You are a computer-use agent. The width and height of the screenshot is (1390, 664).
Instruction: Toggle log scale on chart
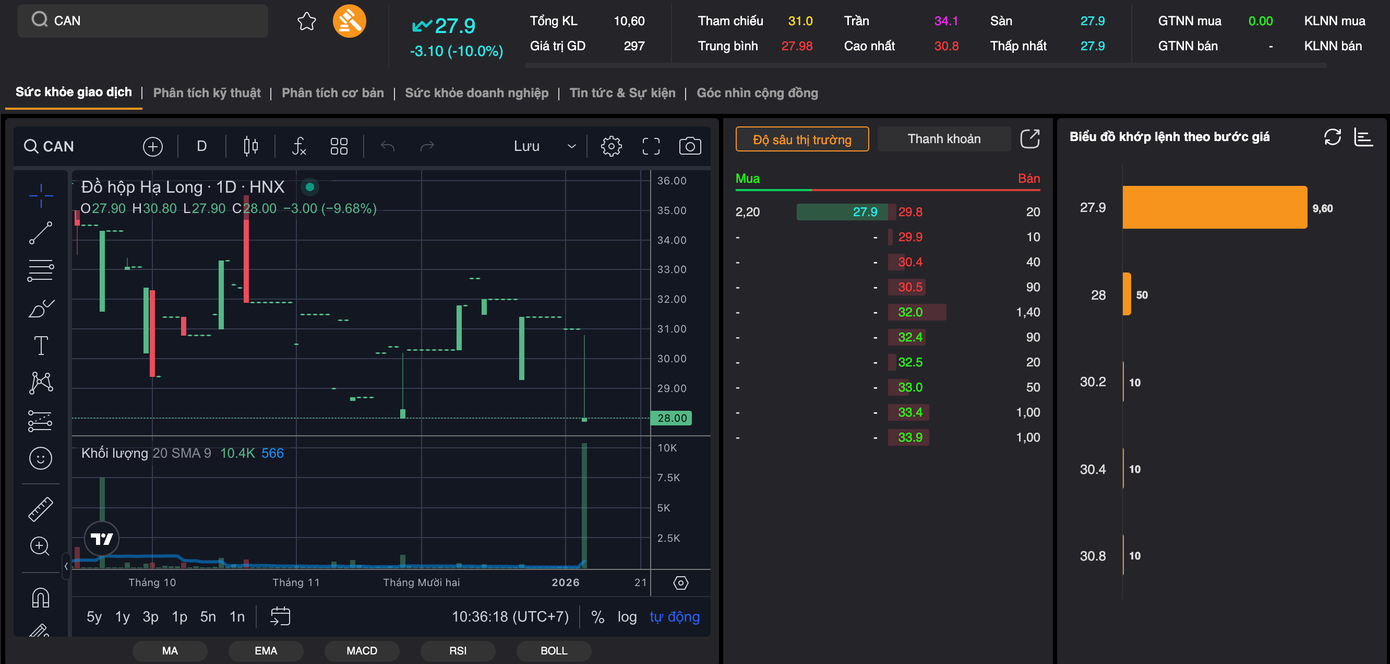tap(627, 617)
